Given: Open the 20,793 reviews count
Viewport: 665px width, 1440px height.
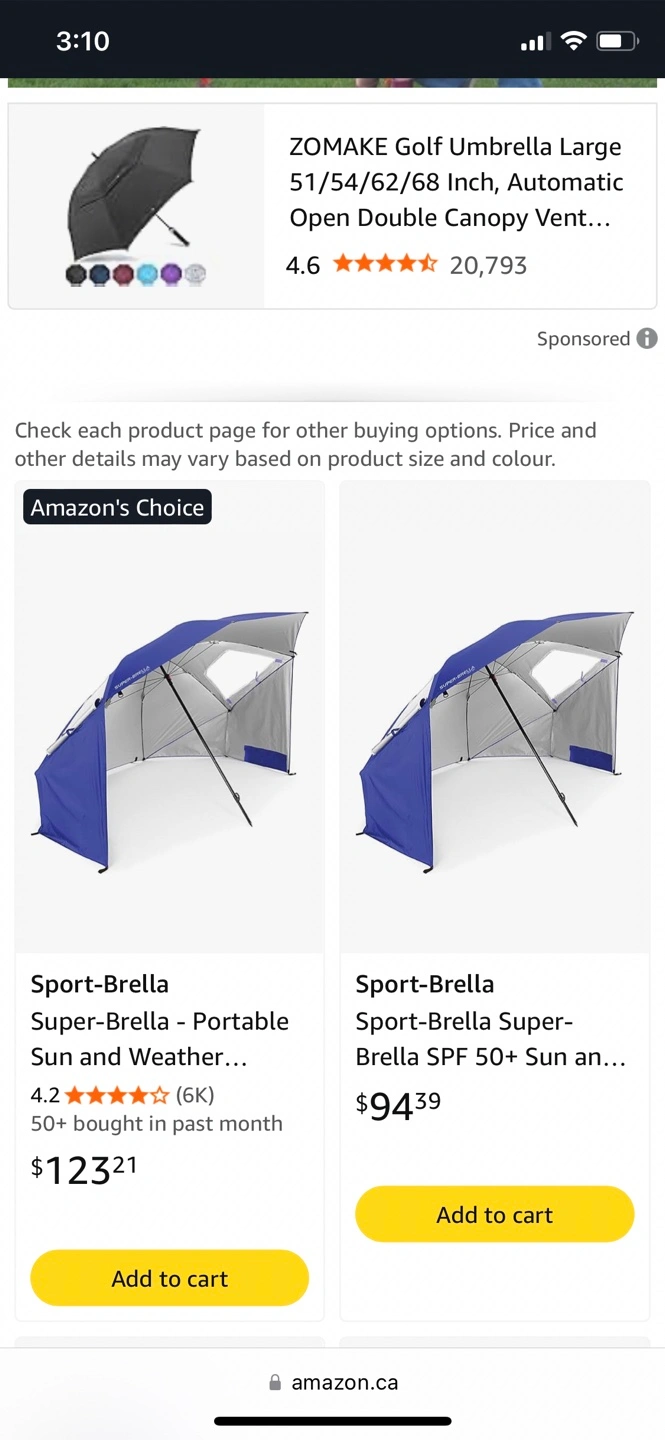Looking at the screenshot, I should 488,265.
